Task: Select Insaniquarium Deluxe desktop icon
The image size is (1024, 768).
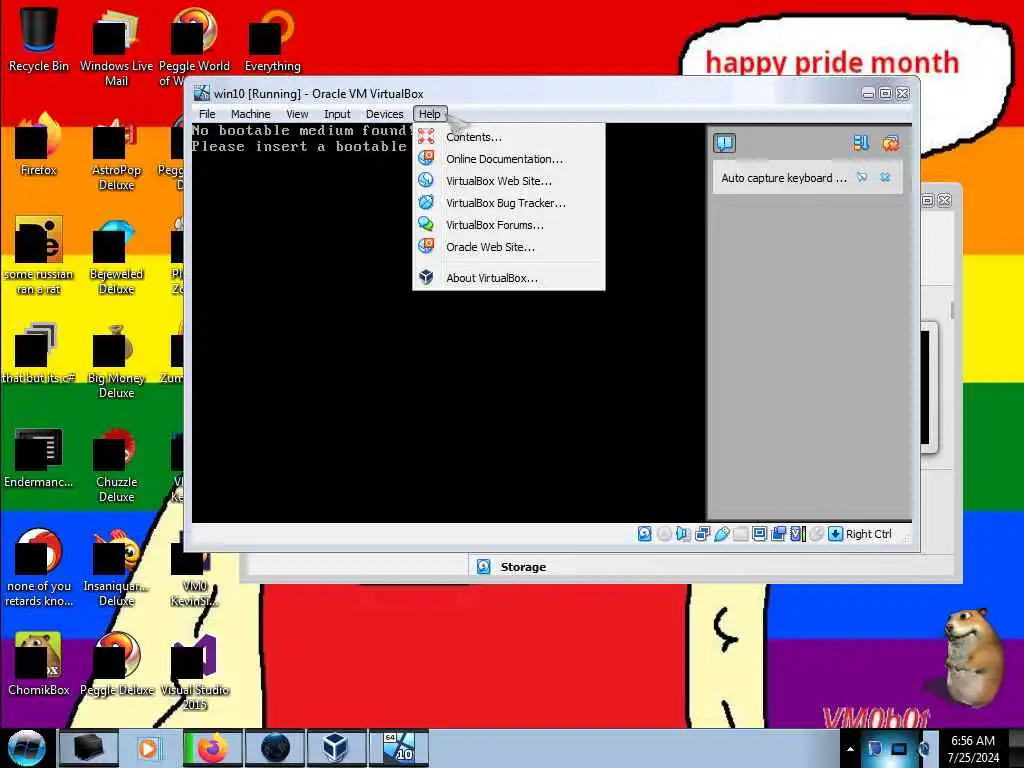Action: coord(116,568)
